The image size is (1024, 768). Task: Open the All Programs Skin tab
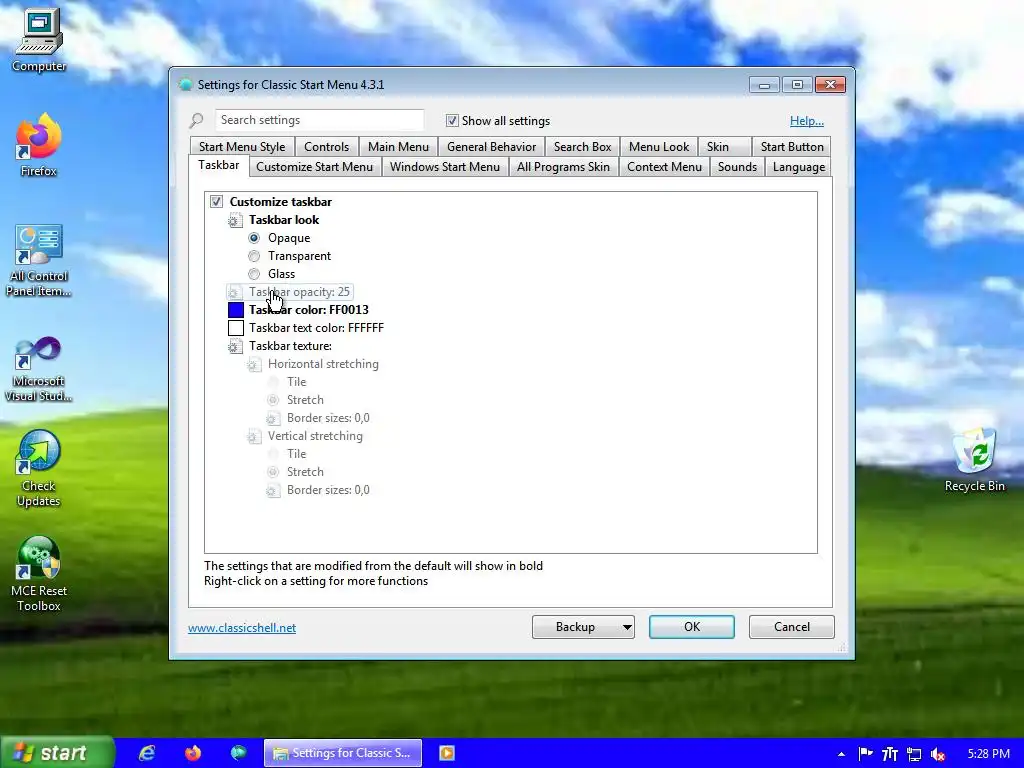tap(563, 167)
